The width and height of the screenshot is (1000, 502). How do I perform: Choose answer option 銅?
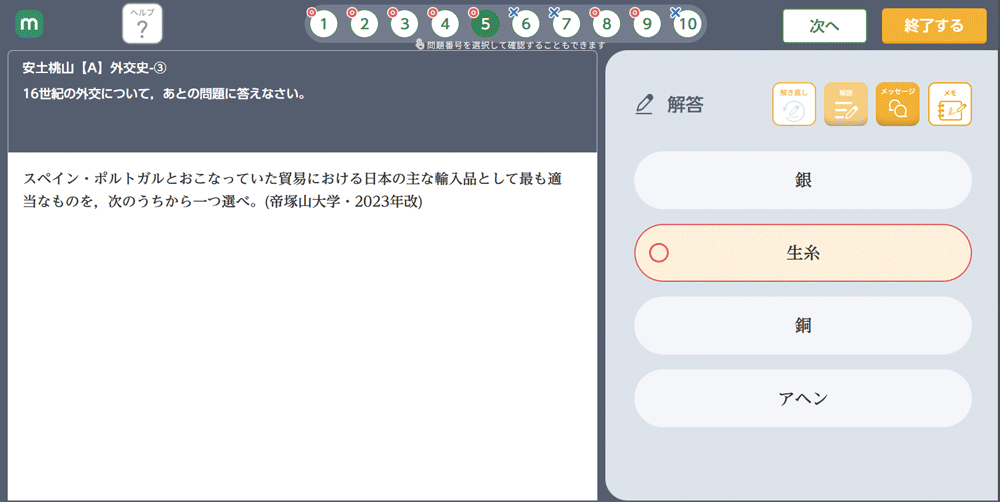point(803,325)
